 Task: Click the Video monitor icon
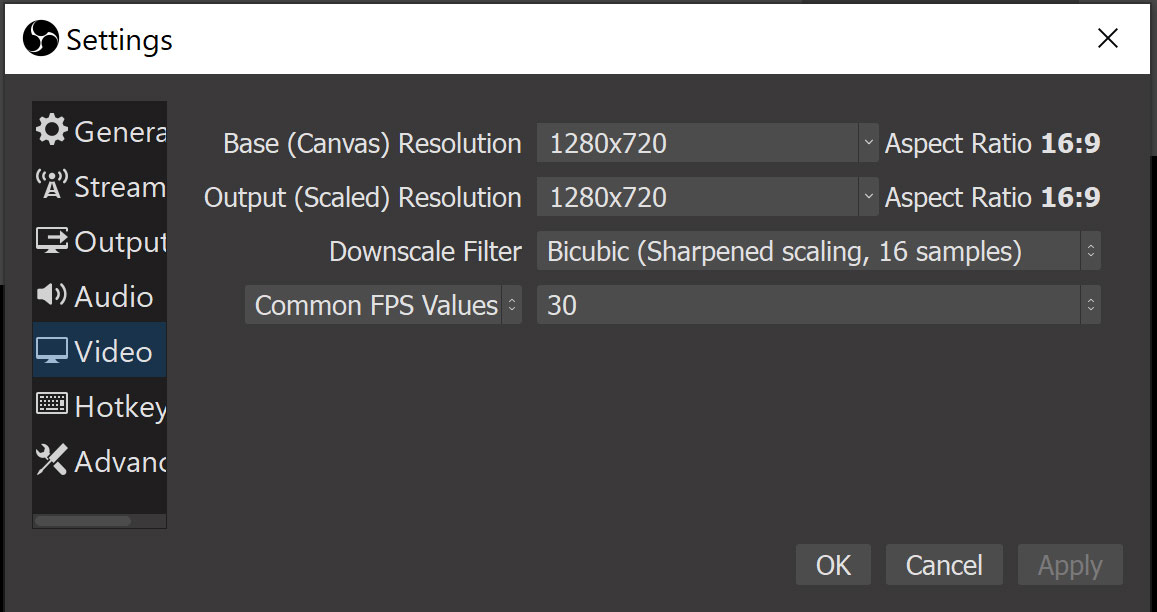[x=52, y=351]
